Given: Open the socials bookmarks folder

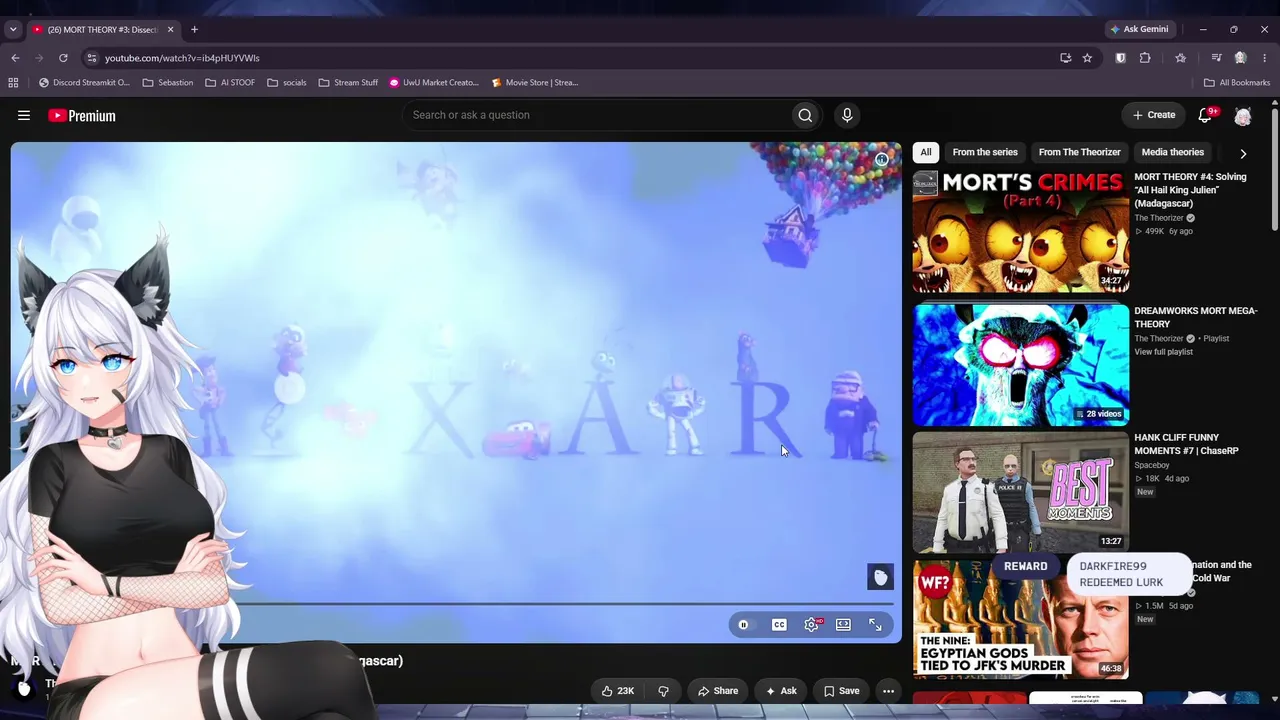Looking at the screenshot, I should [287, 83].
